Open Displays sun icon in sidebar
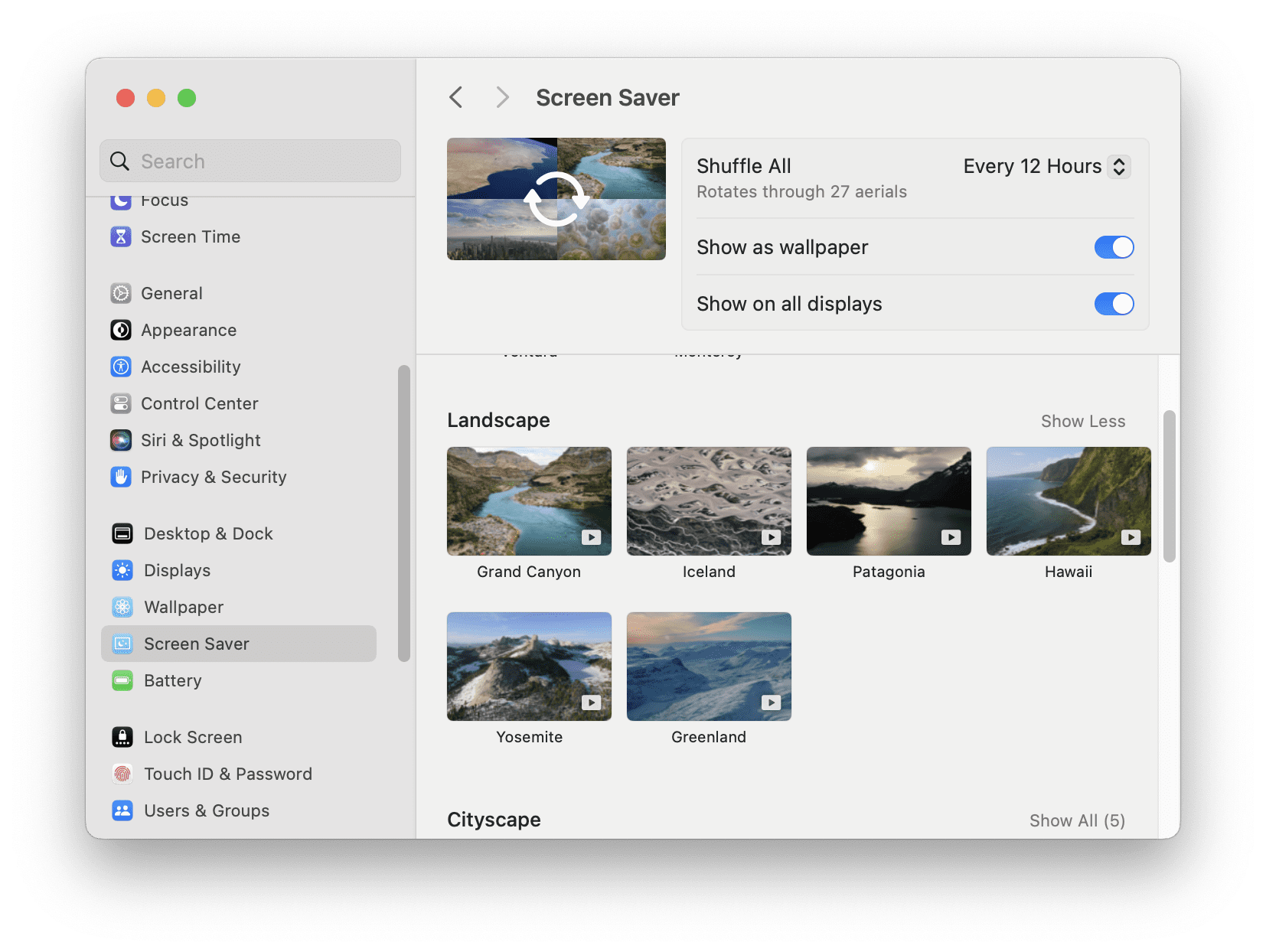This screenshot has width=1266, height=952. coord(122,570)
